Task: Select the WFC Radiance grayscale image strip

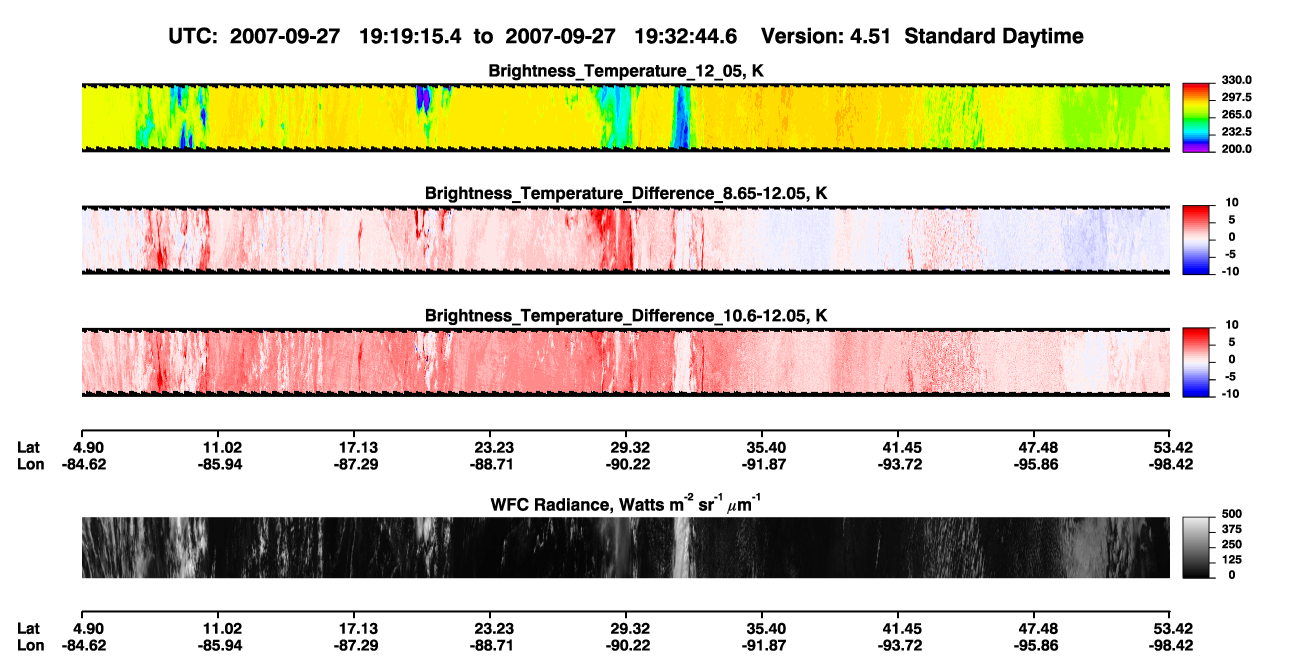Action: [x=625, y=548]
